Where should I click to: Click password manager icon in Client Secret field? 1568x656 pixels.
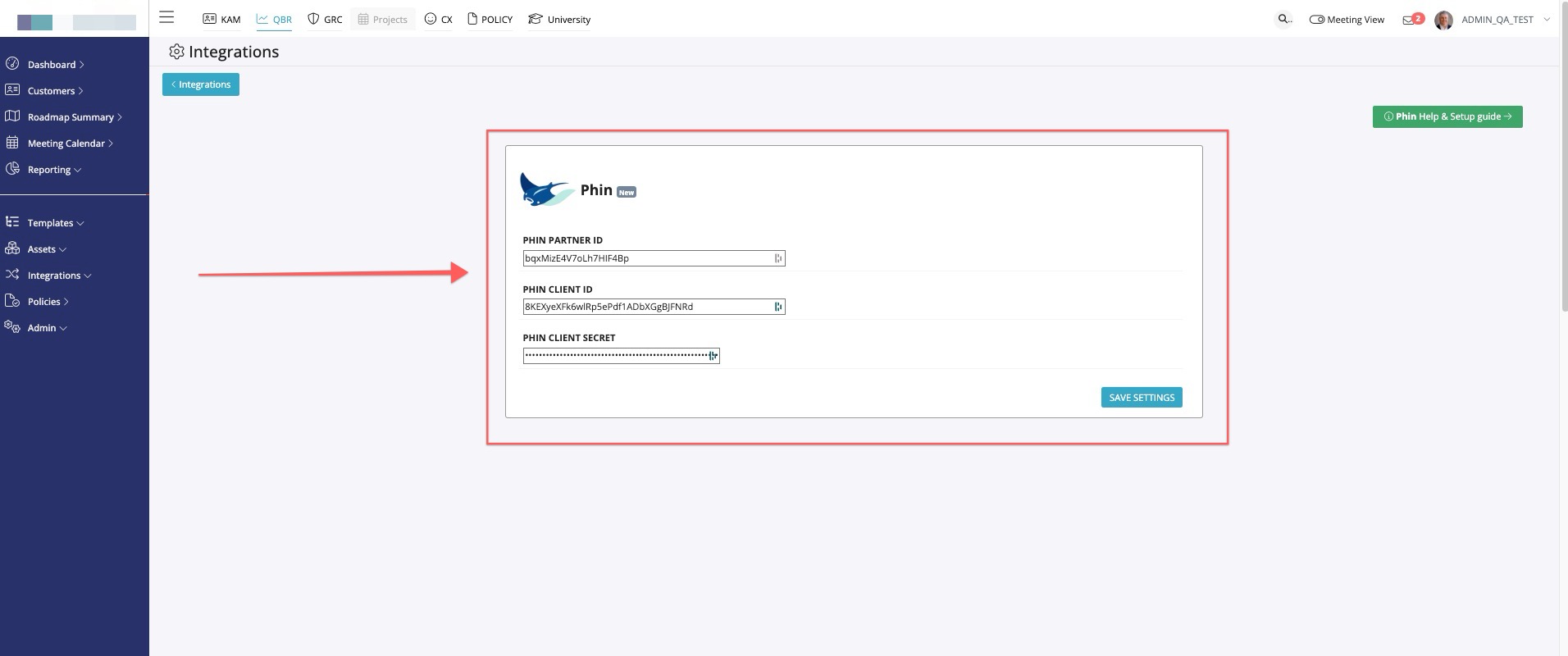(713, 356)
